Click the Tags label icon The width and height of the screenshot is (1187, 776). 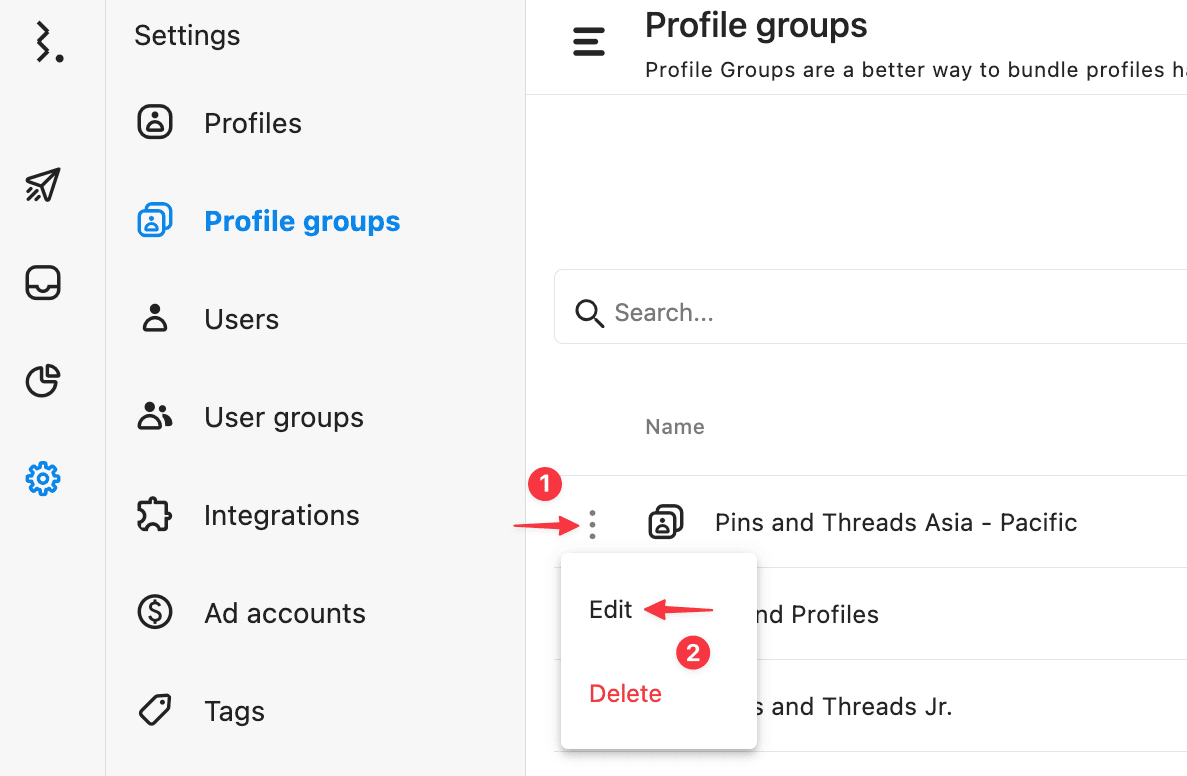(155, 711)
